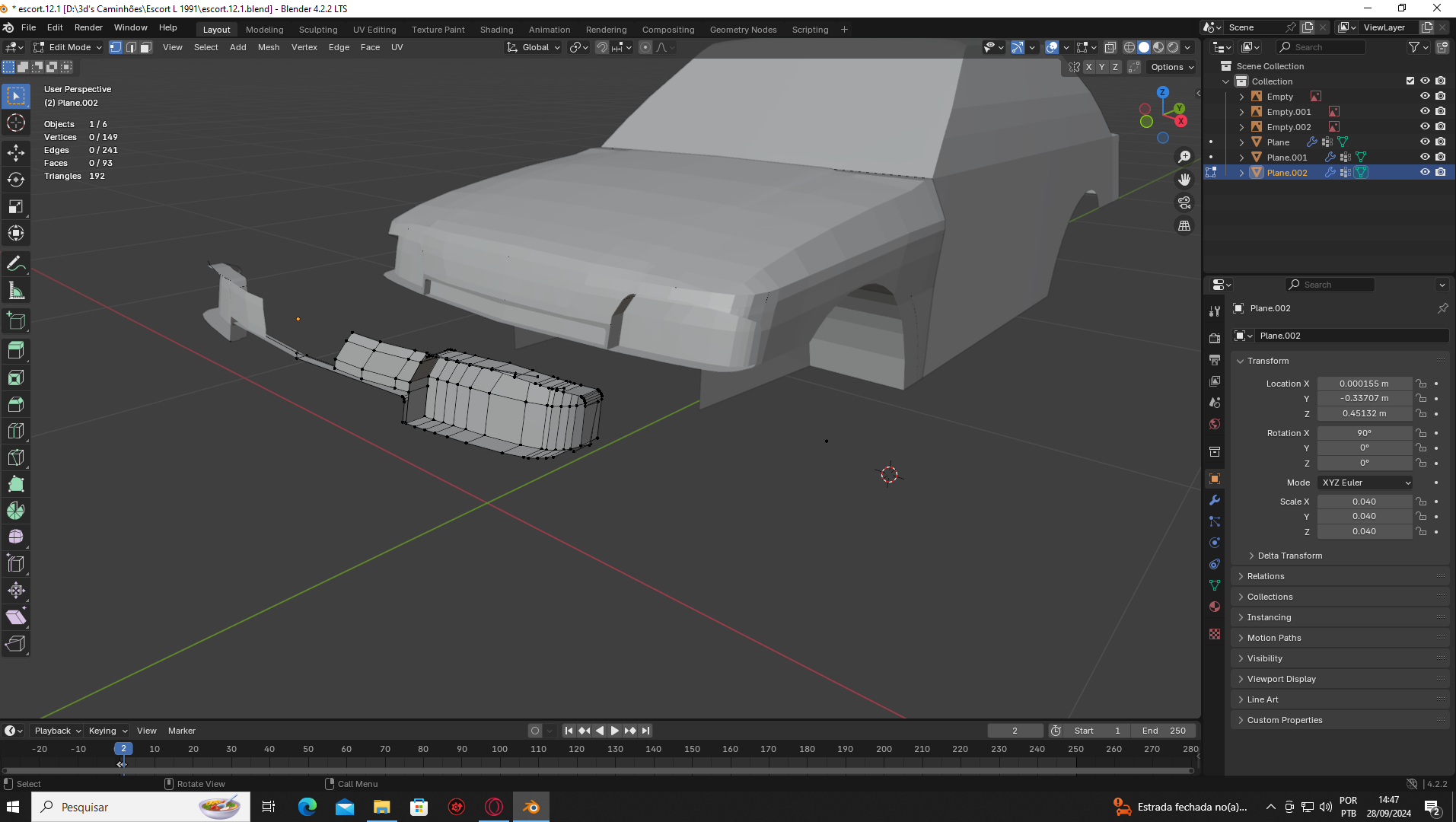1456x822 pixels.
Task: Click the Cursor tool icon
Action: [x=16, y=123]
